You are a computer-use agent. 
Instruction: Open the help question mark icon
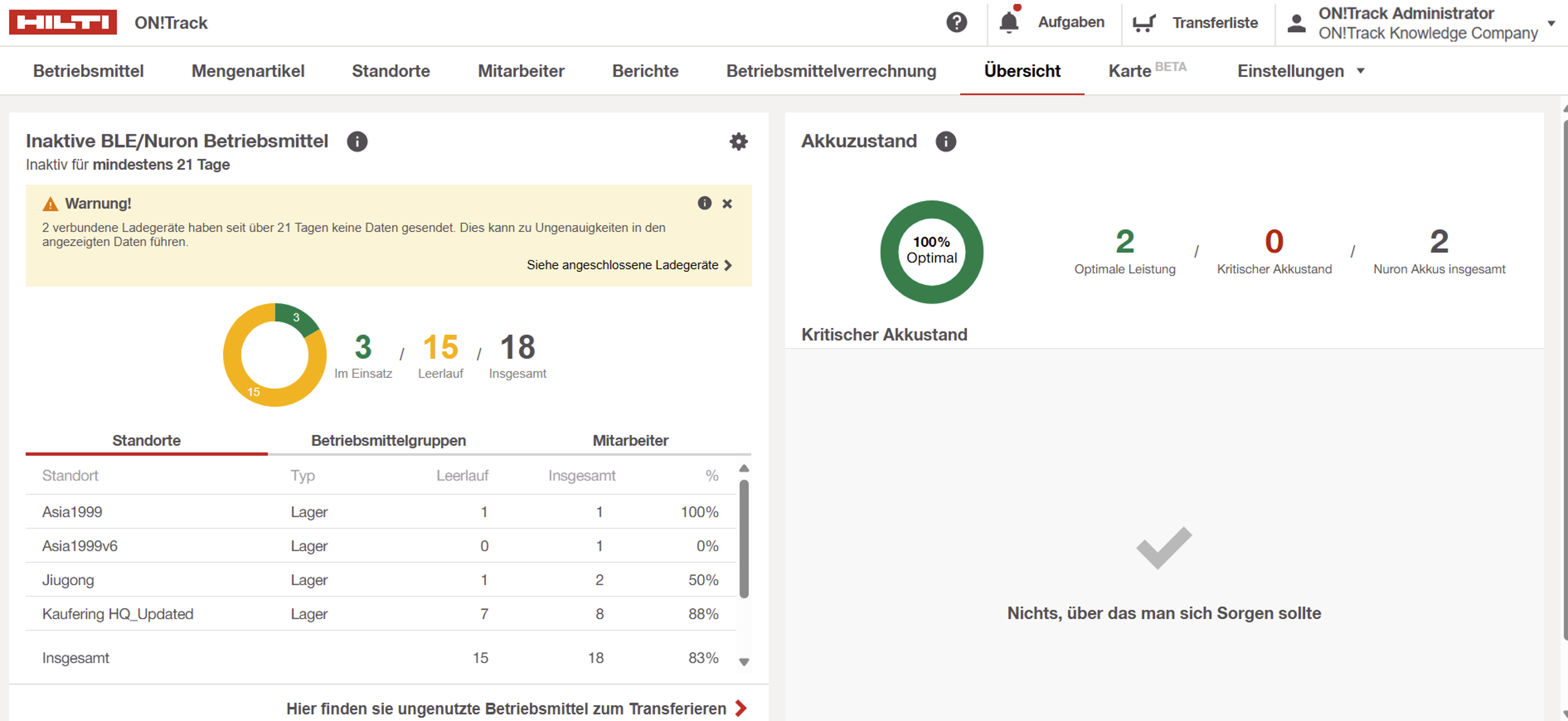pos(956,22)
